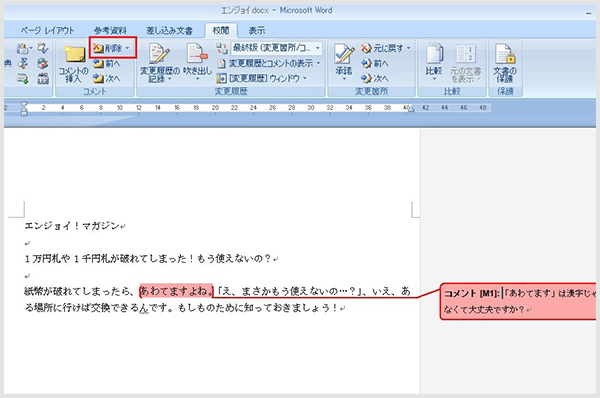Open the arrow next to 削除

(x=127, y=48)
